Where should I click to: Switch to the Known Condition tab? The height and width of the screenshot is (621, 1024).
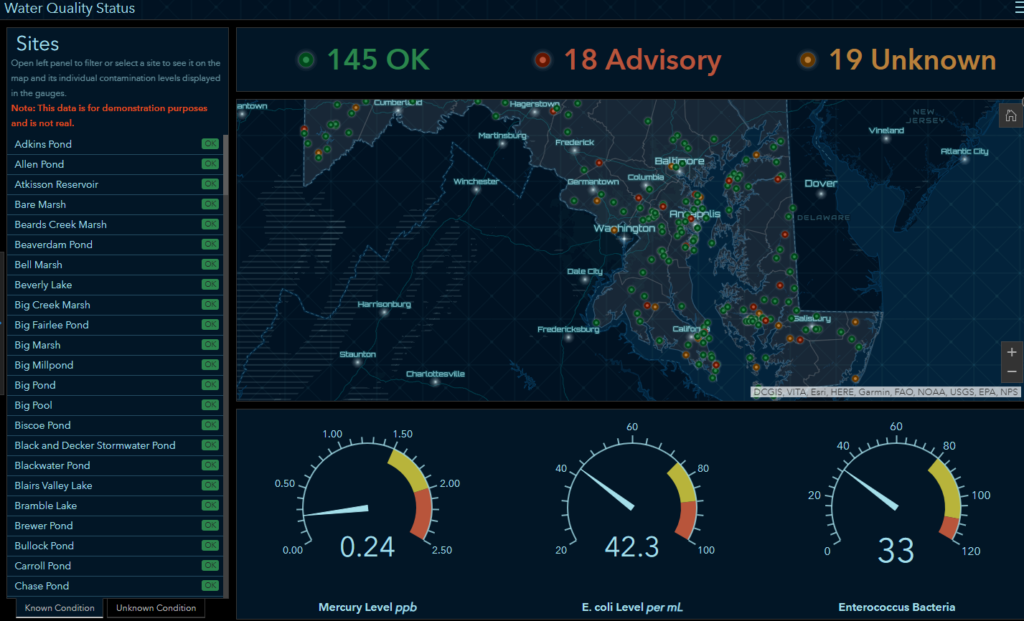point(60,608)
